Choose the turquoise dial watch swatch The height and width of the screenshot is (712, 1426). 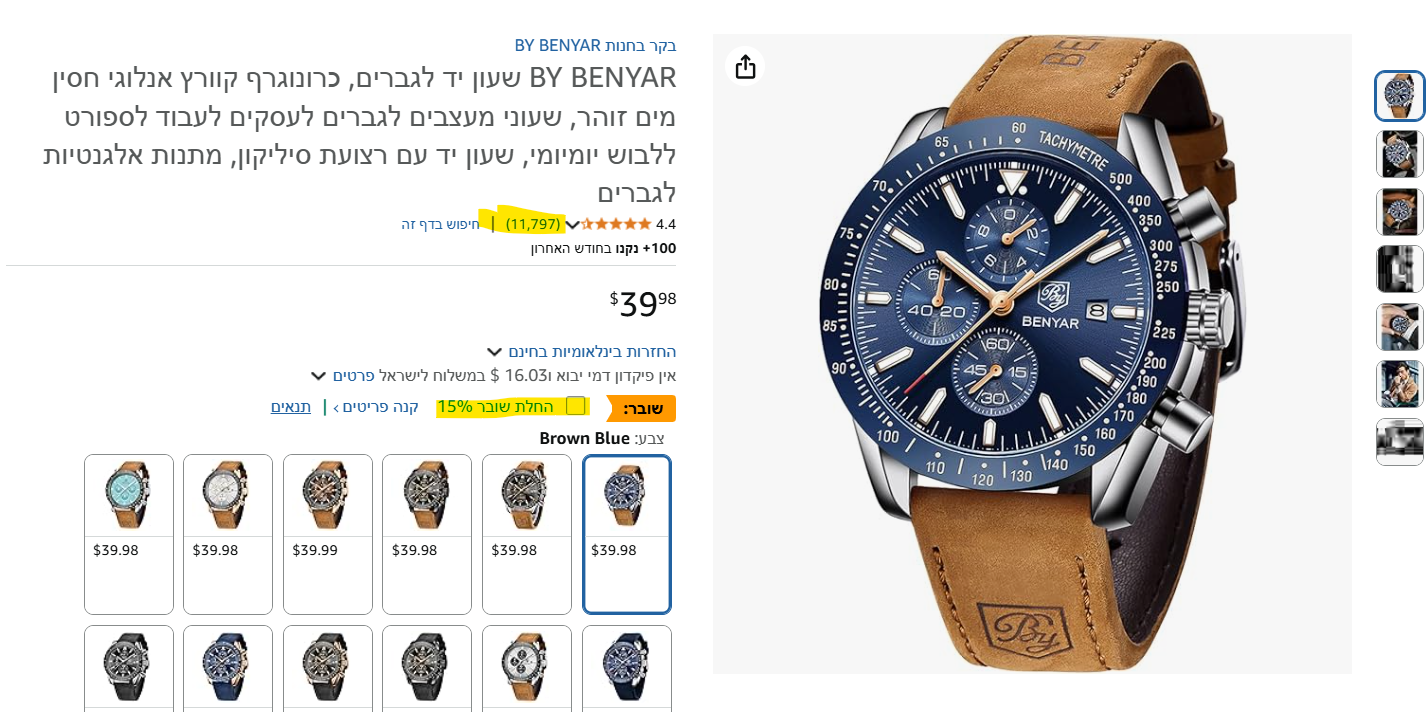[129, 534]
